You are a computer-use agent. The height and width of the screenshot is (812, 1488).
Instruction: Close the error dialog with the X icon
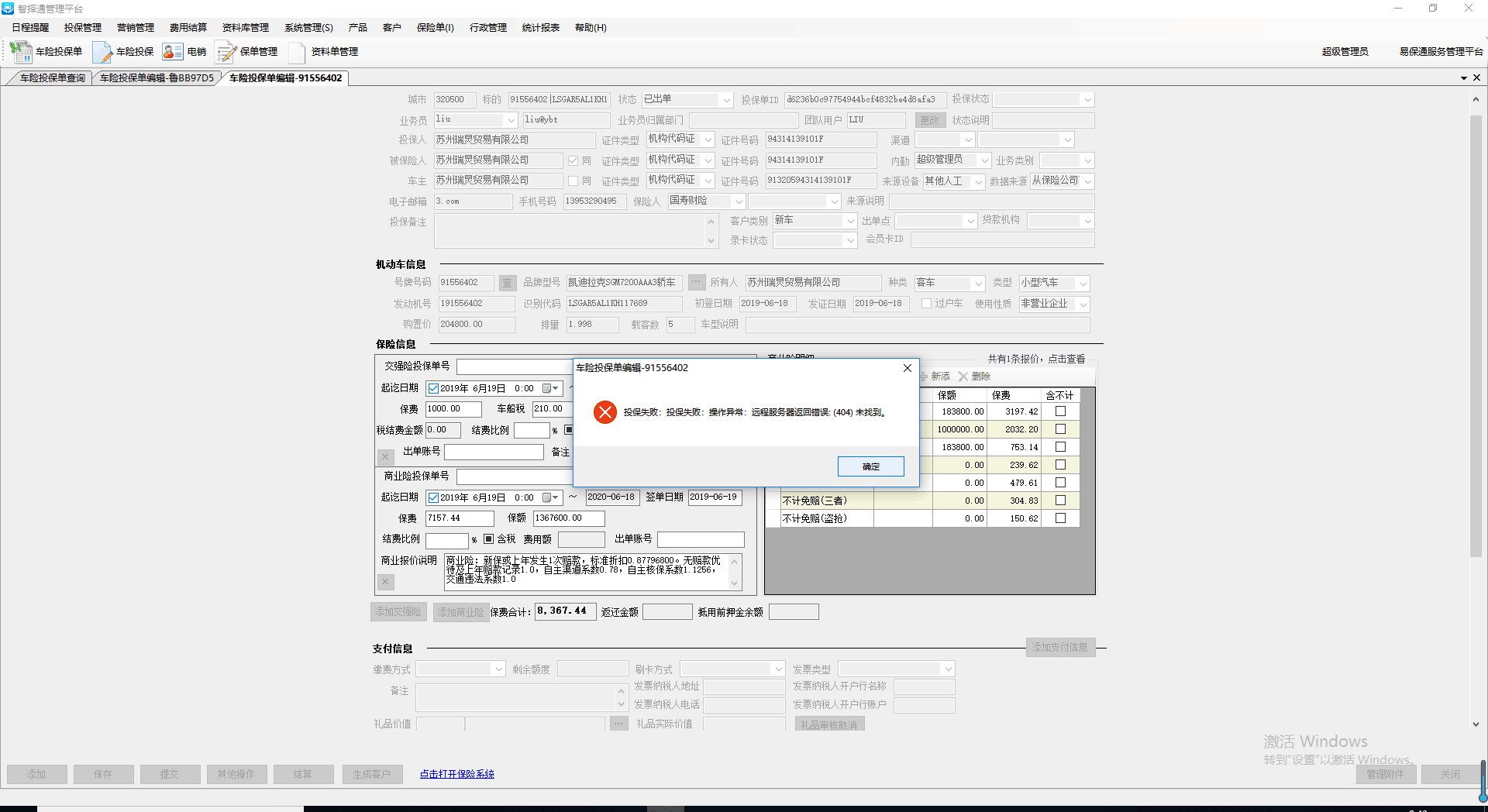[907, 368]
